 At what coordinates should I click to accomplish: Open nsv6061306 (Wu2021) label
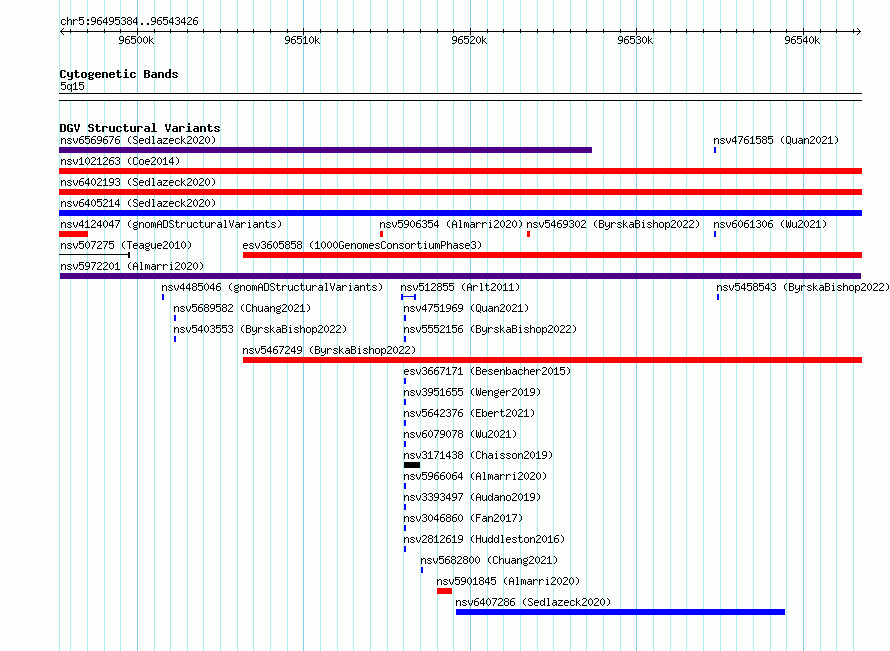click(770, 224)
